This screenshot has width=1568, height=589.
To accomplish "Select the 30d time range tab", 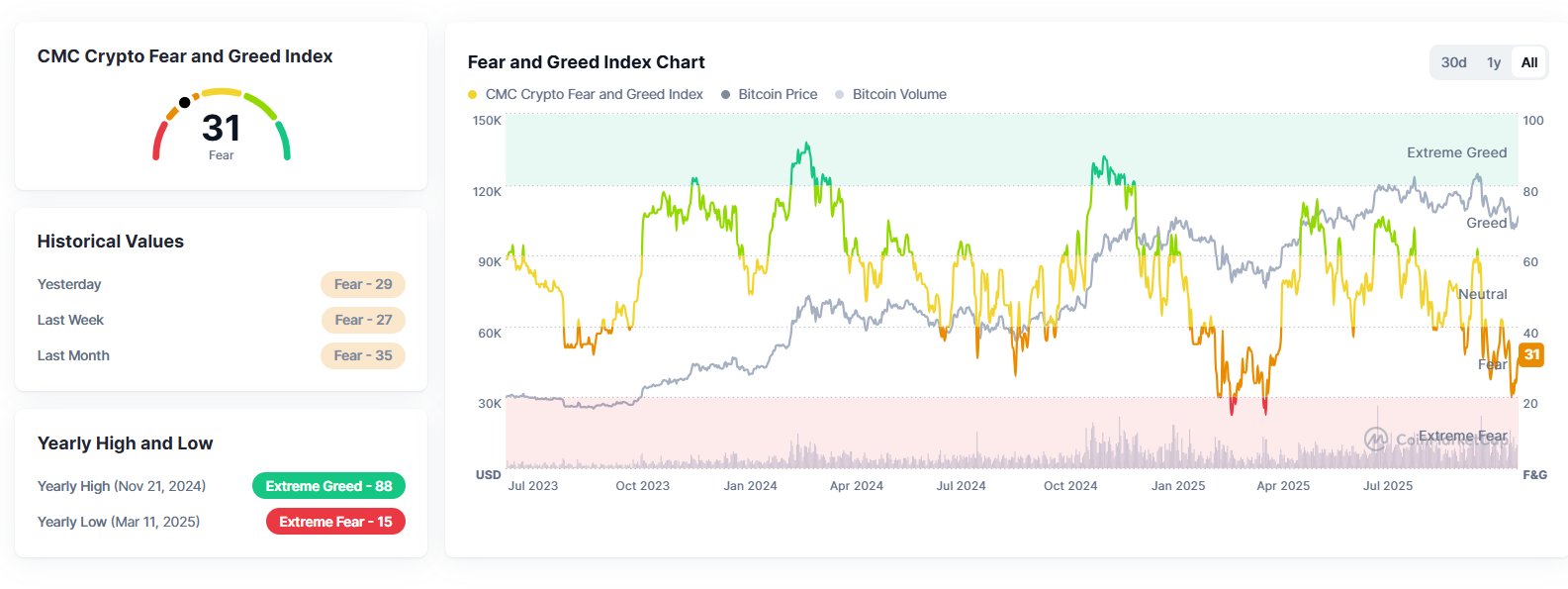I will [x=1453, y=62].
